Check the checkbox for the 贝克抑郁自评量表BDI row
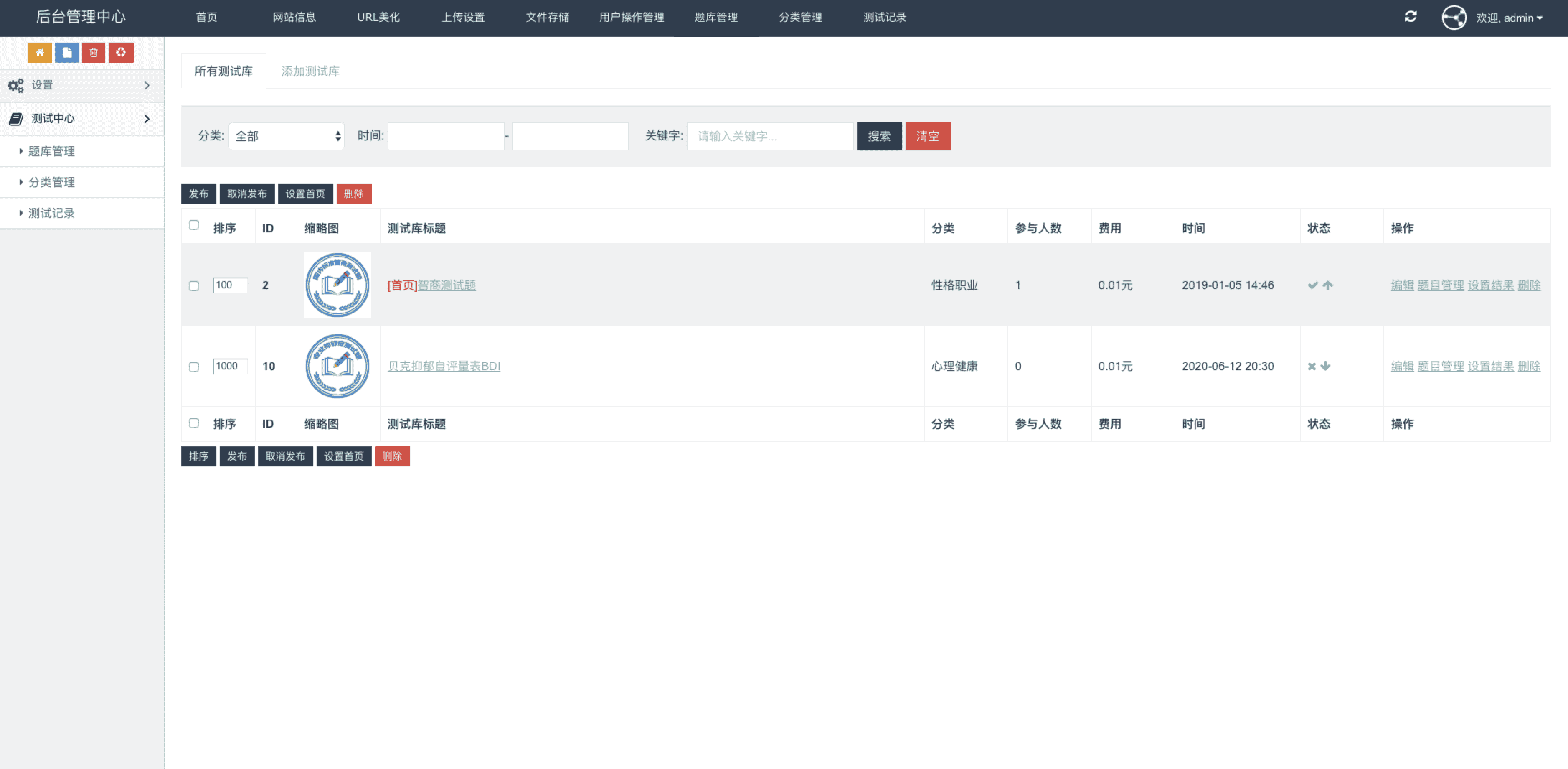This screenshot has height=769, width=1568. 193,367
